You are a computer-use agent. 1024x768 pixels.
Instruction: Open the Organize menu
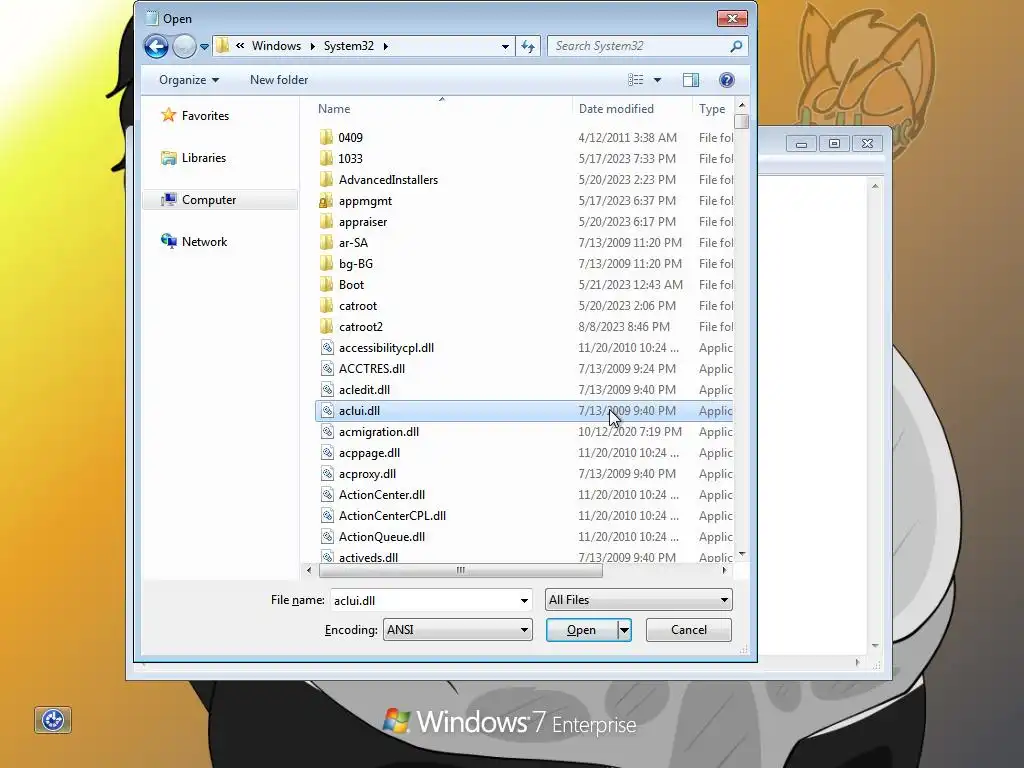click(189, 80)
